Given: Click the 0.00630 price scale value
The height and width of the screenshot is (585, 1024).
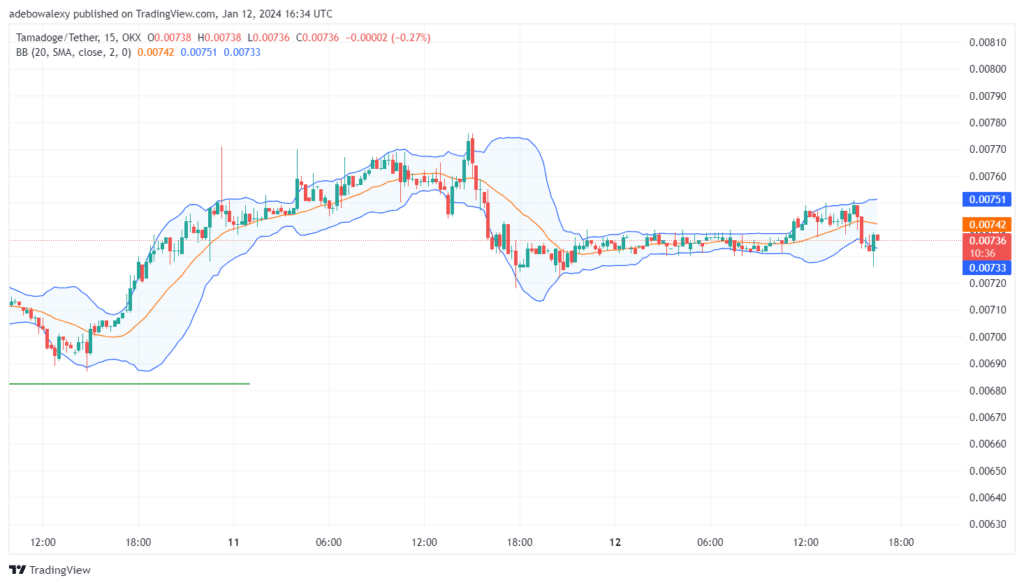Looking at the screenshot, I should point(987,524).
